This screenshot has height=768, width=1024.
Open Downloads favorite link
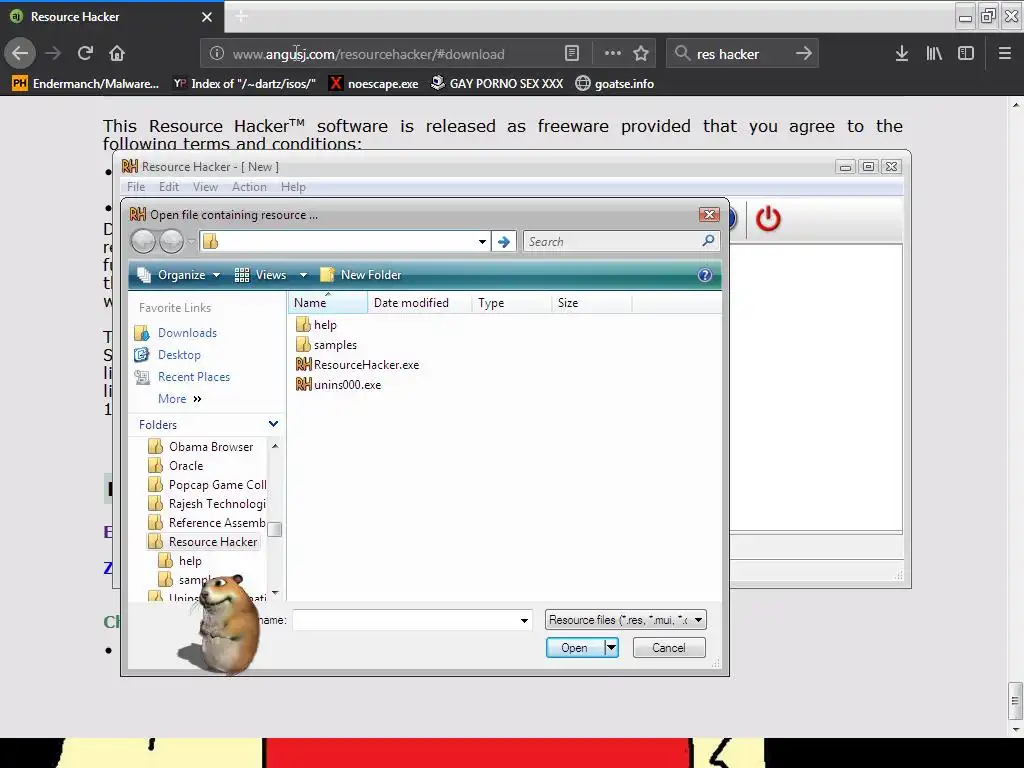(176, 333)
